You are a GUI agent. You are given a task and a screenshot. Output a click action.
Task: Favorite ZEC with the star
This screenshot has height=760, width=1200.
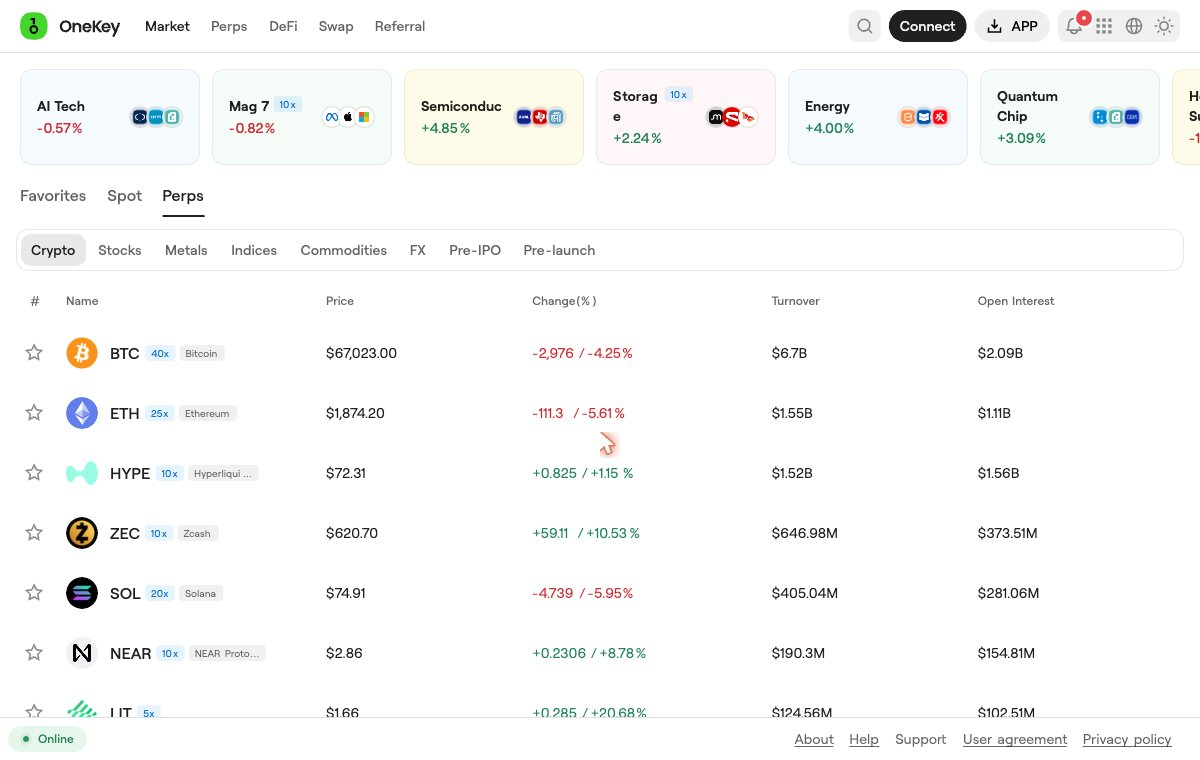pos(34,533)
